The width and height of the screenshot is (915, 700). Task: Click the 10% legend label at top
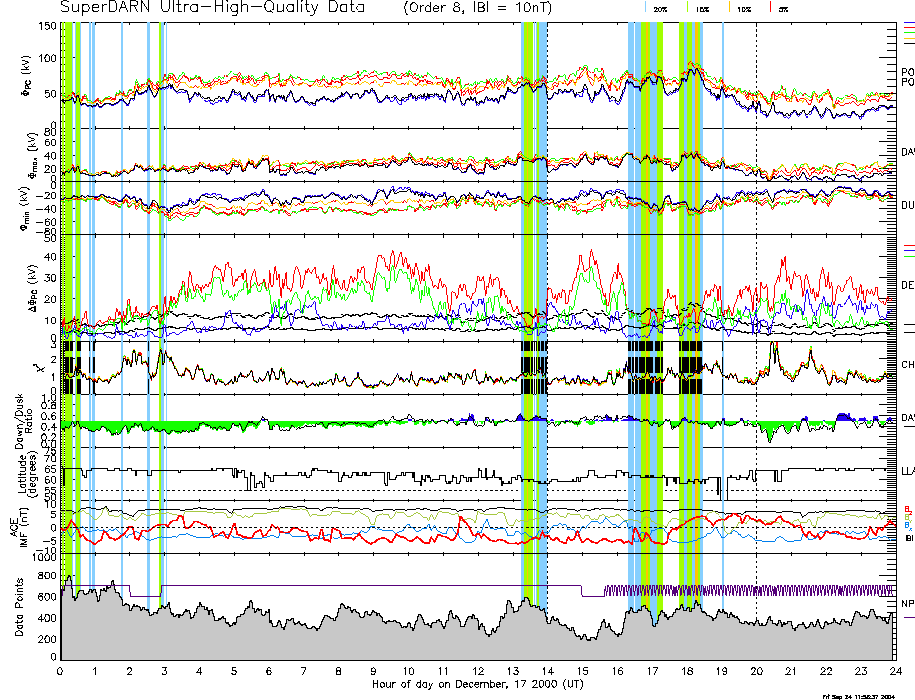coord(744,8)
